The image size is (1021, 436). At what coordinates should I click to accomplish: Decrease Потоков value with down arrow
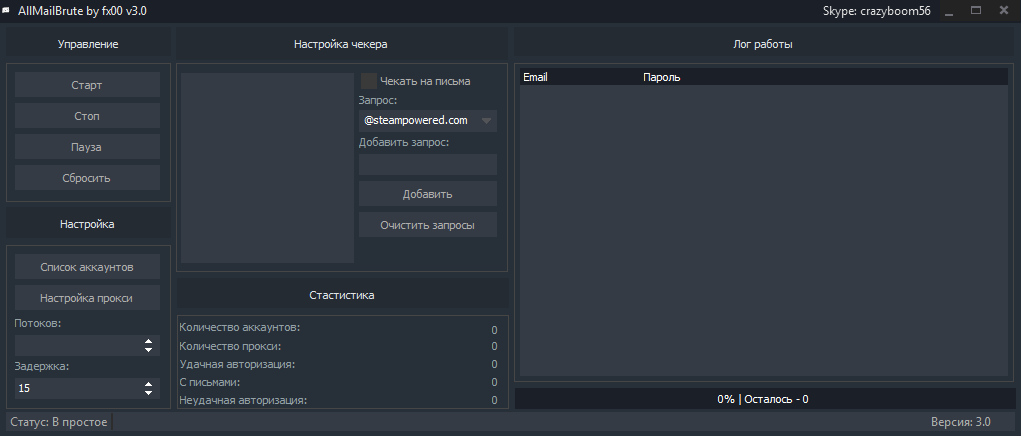[149, 350]
